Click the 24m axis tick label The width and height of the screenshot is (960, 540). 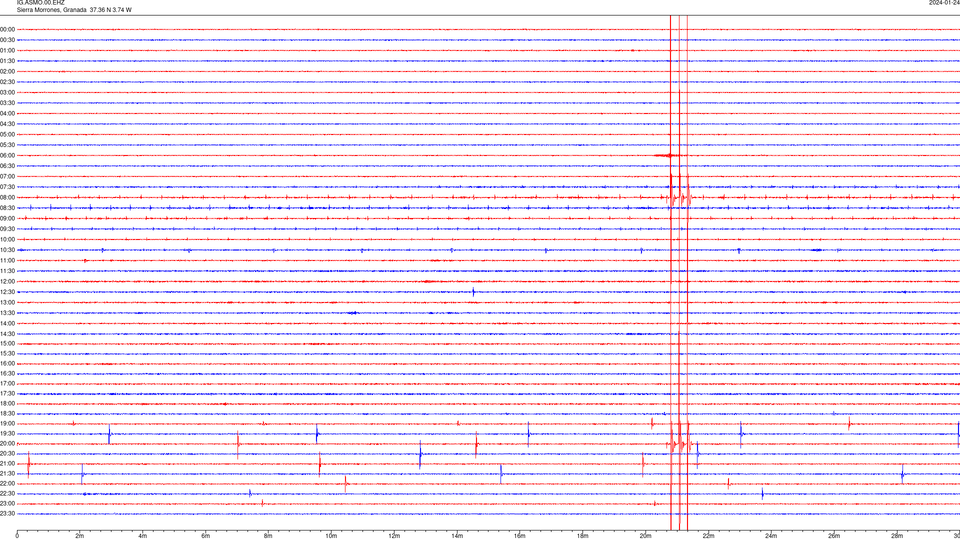[771, 536]
